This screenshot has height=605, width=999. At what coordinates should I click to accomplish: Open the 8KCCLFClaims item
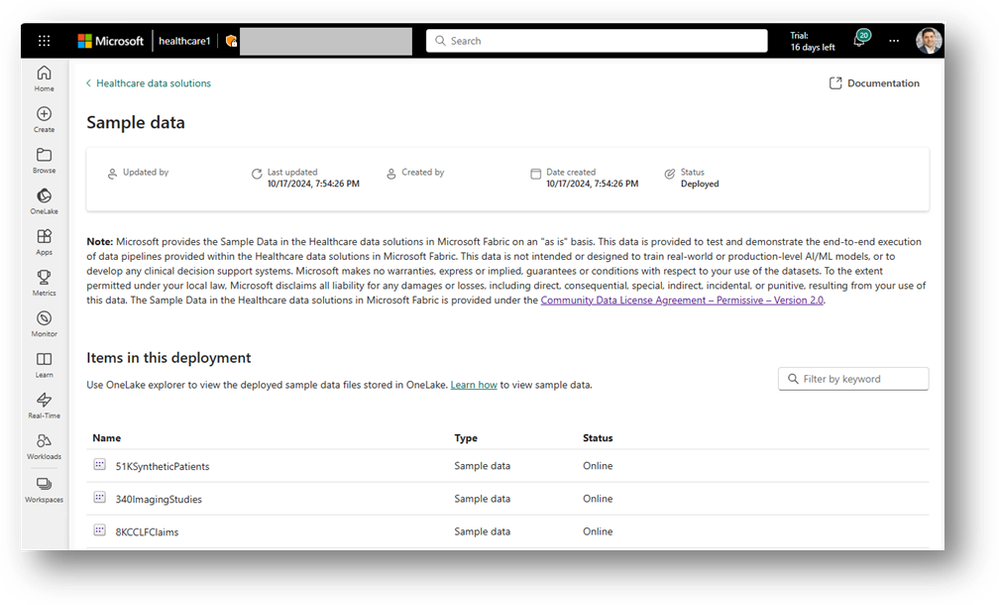point(147,532)
